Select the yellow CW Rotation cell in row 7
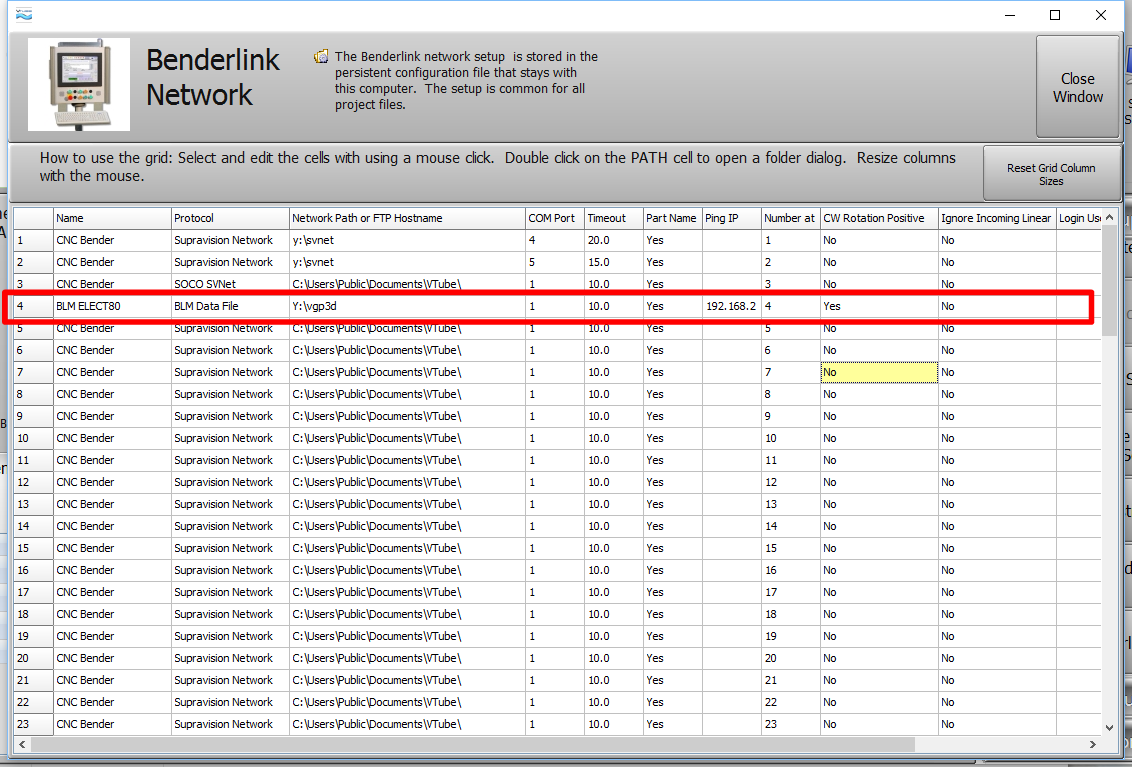This screenshot has width=1132, height=767. click(x=878, y=372)
